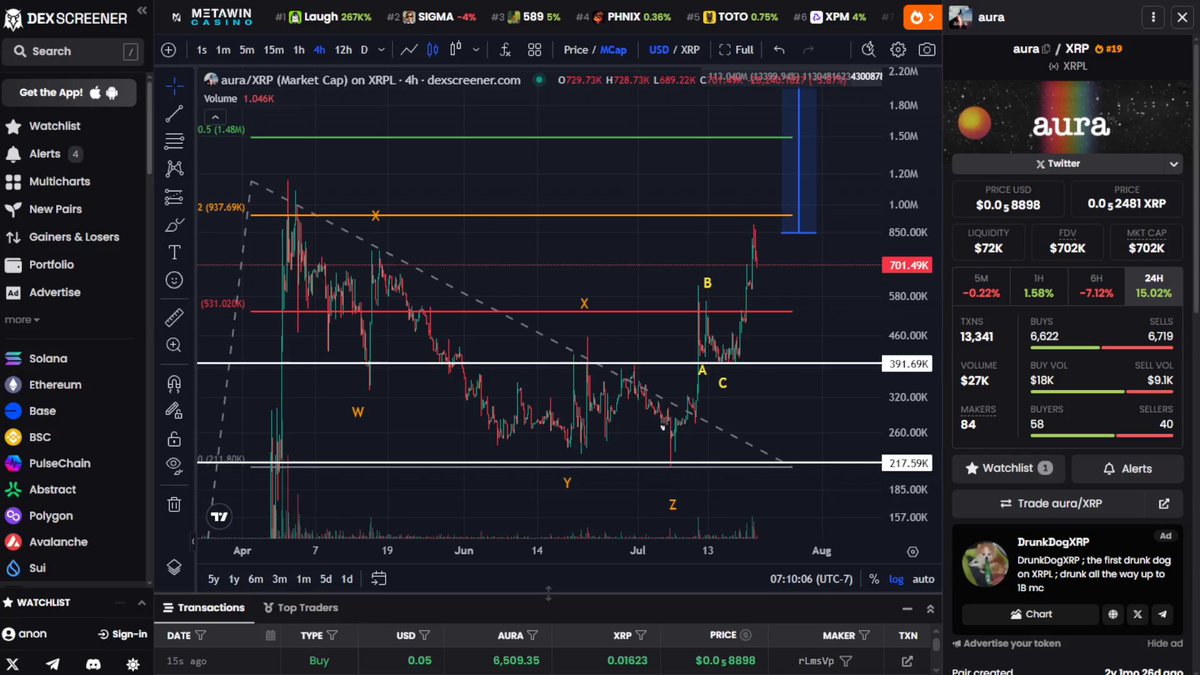
Task: Take a chart snapshot with camera icon
Action: (x=927, y=50)
